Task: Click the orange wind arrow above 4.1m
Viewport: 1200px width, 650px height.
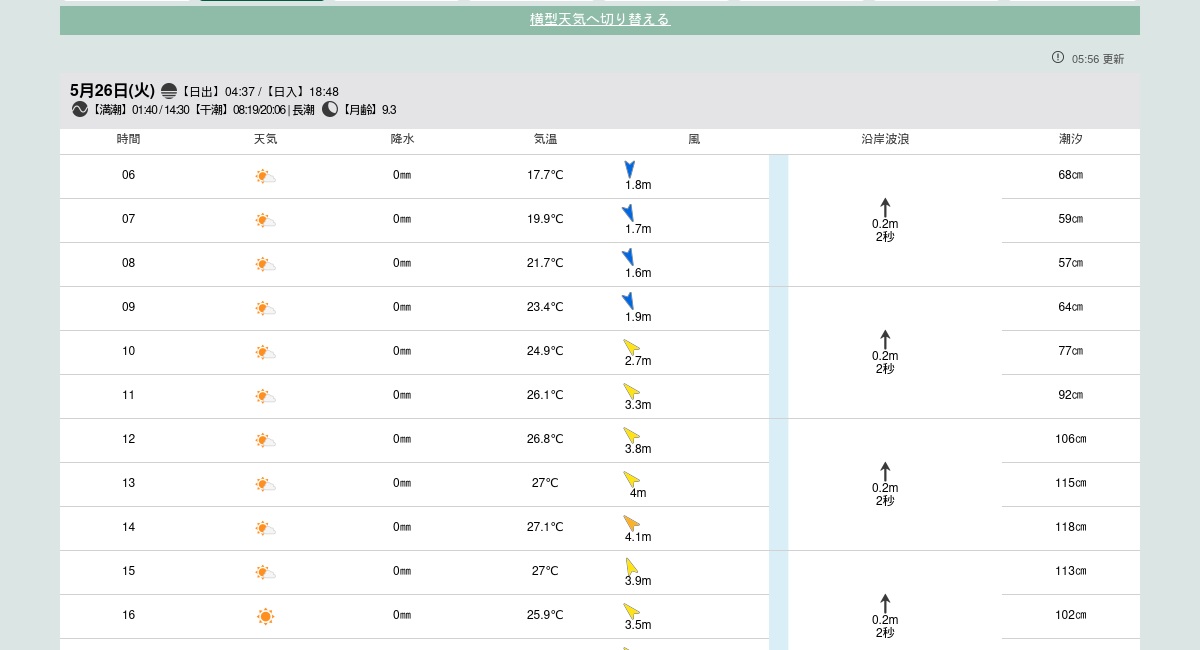Action: click(632, 523)
